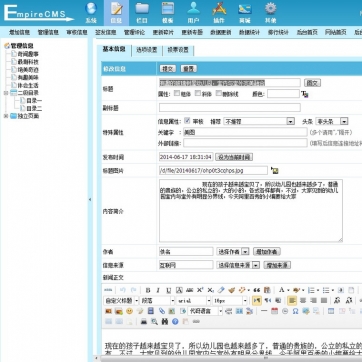Click the Italic I icon in editor
The height and width of the screenshot is (362, 362).
158,290
